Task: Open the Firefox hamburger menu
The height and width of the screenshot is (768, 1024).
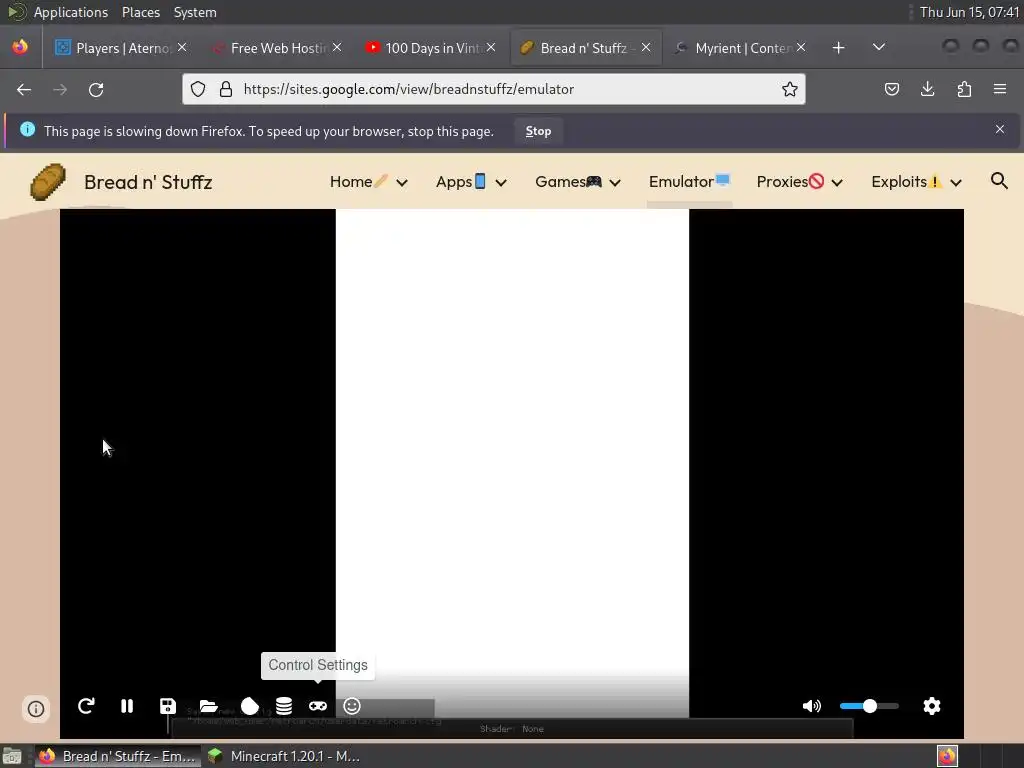Action: coord(1000,89)
